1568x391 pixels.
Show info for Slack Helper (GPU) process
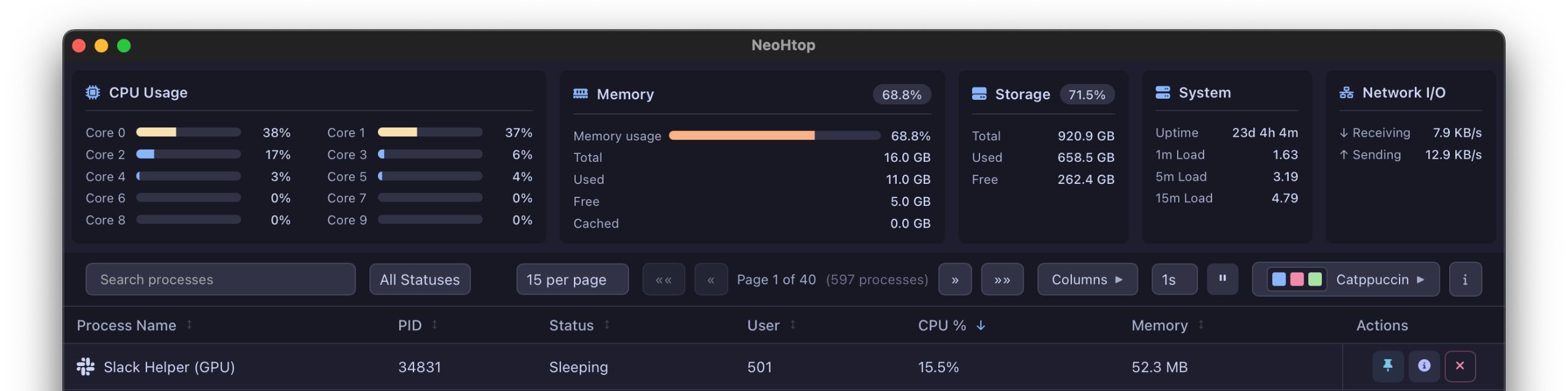[1423, 366]
